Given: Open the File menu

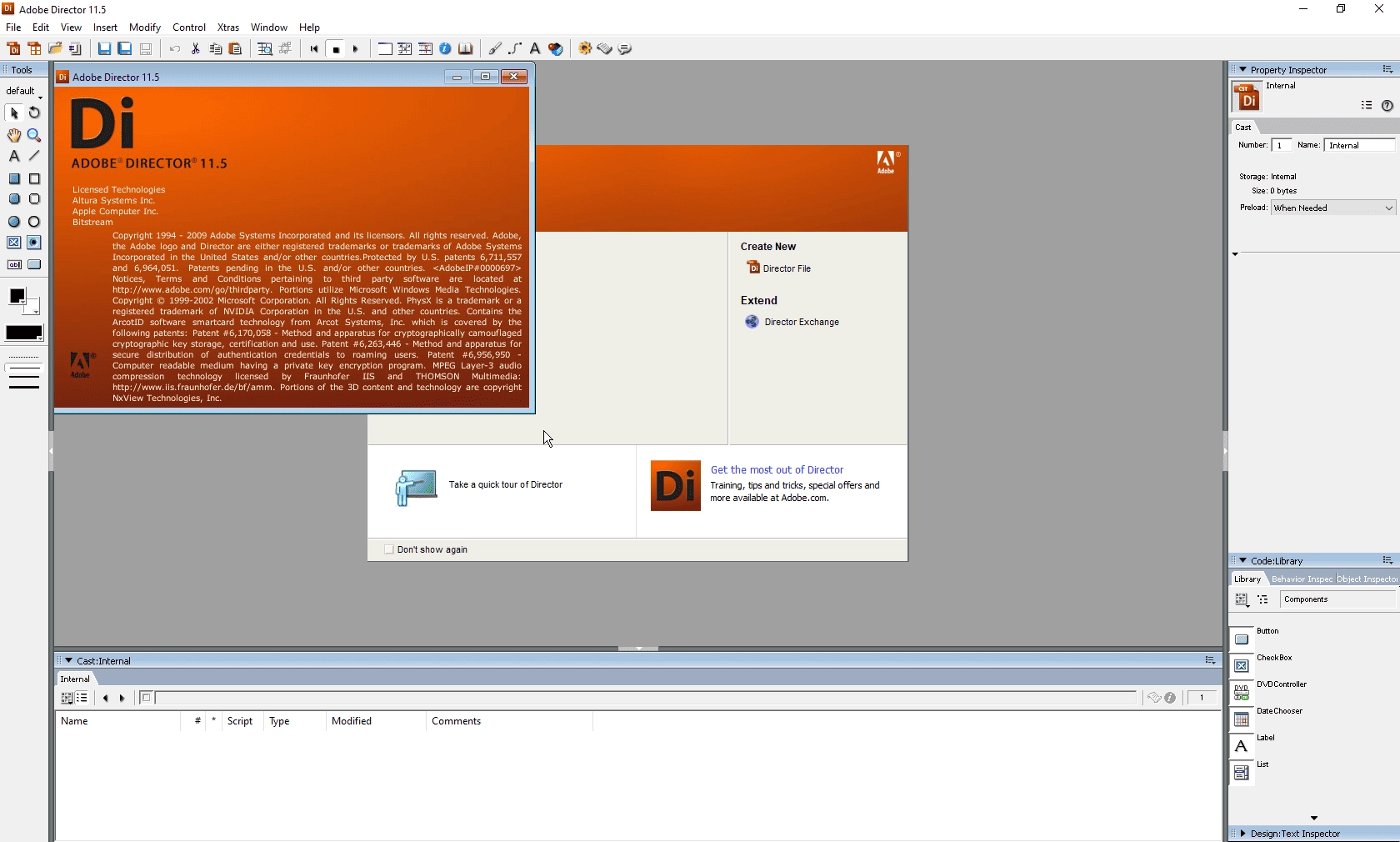Looking at the screenshot, I should coord(13,28).
